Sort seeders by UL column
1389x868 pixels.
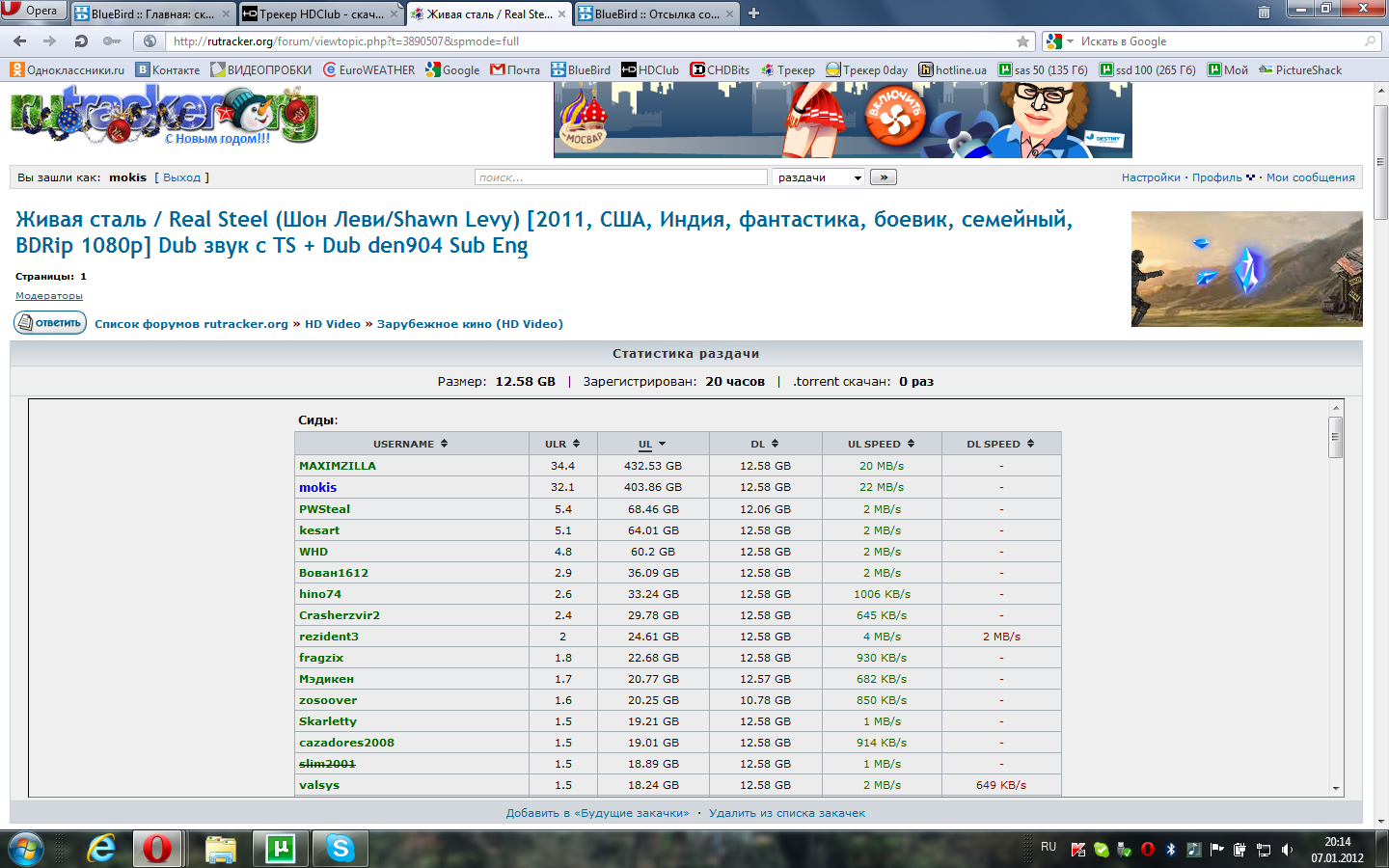(x=652, y=444)
